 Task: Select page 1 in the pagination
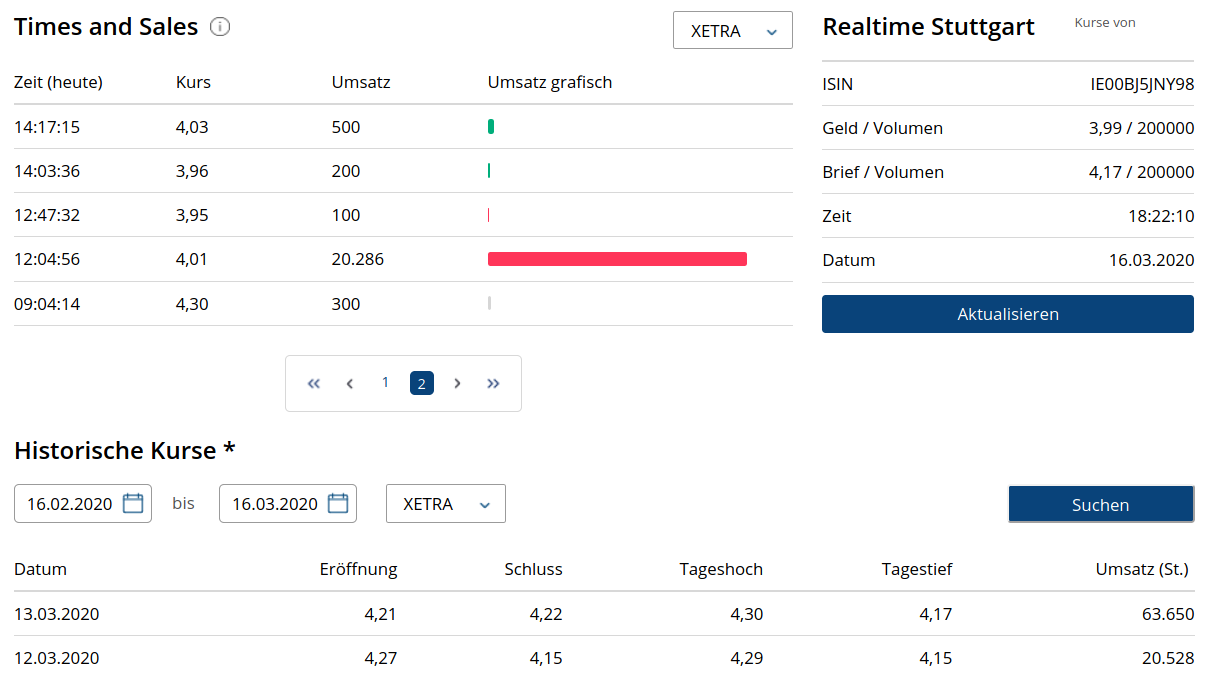[x=385, y=383]
